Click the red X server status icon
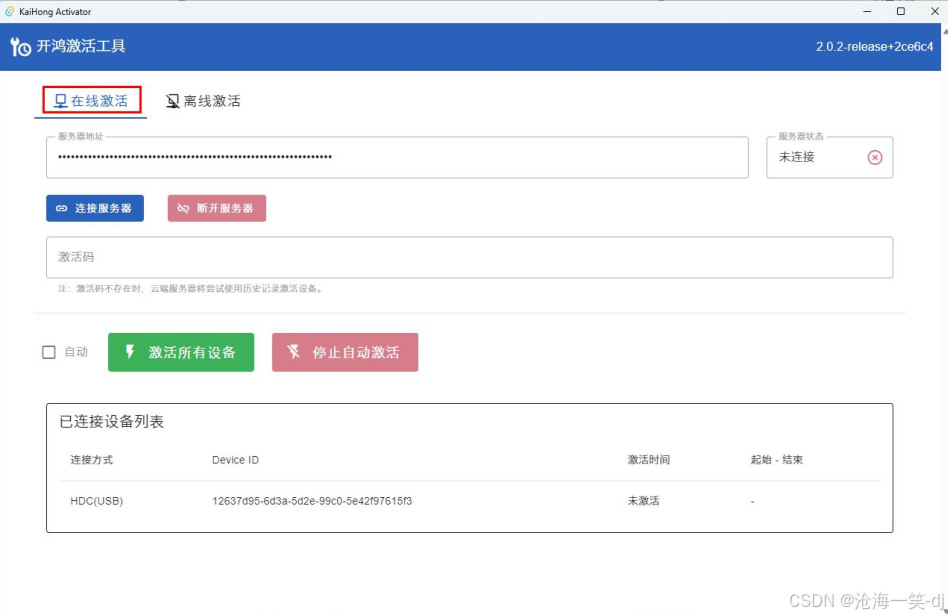Viewport: 948px width, 616px height. coord(874,157)
